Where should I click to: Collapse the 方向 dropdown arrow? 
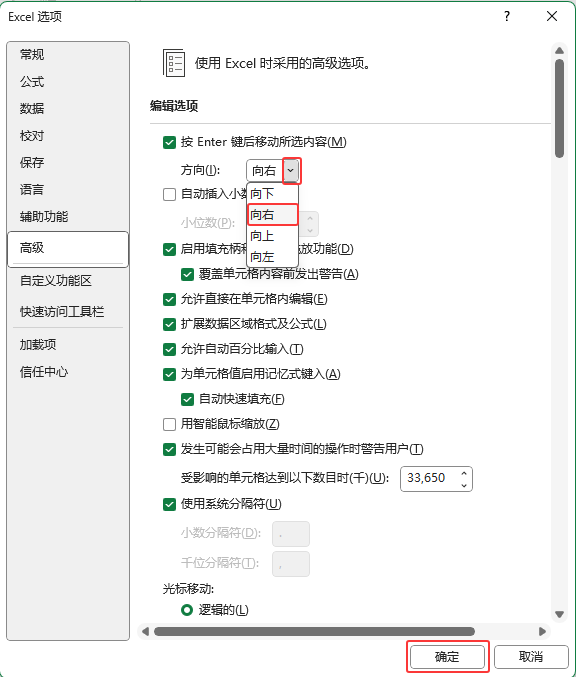291,171
